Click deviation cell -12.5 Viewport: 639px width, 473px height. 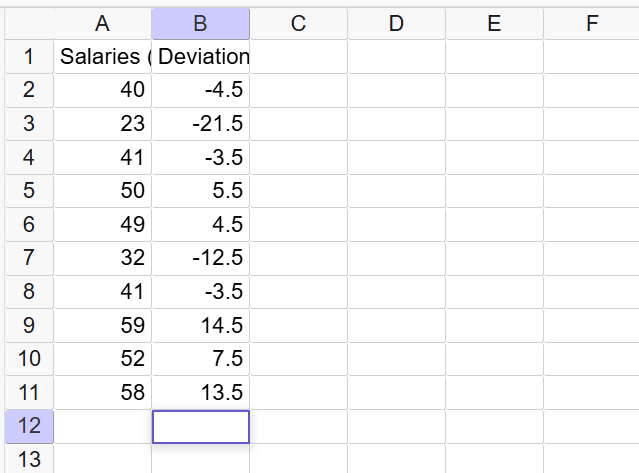(201, 258)
